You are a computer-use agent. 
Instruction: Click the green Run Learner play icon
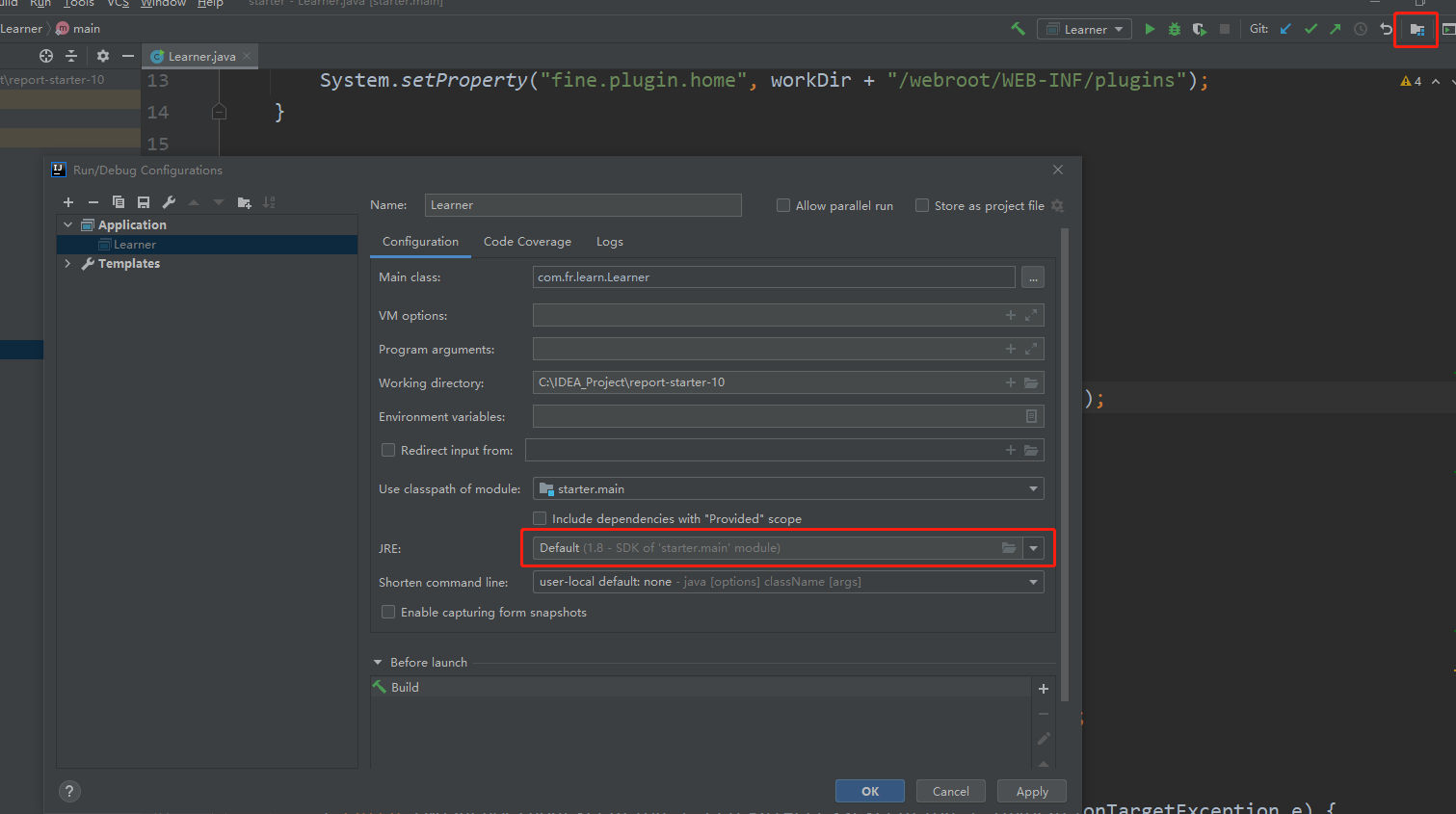1150,29
